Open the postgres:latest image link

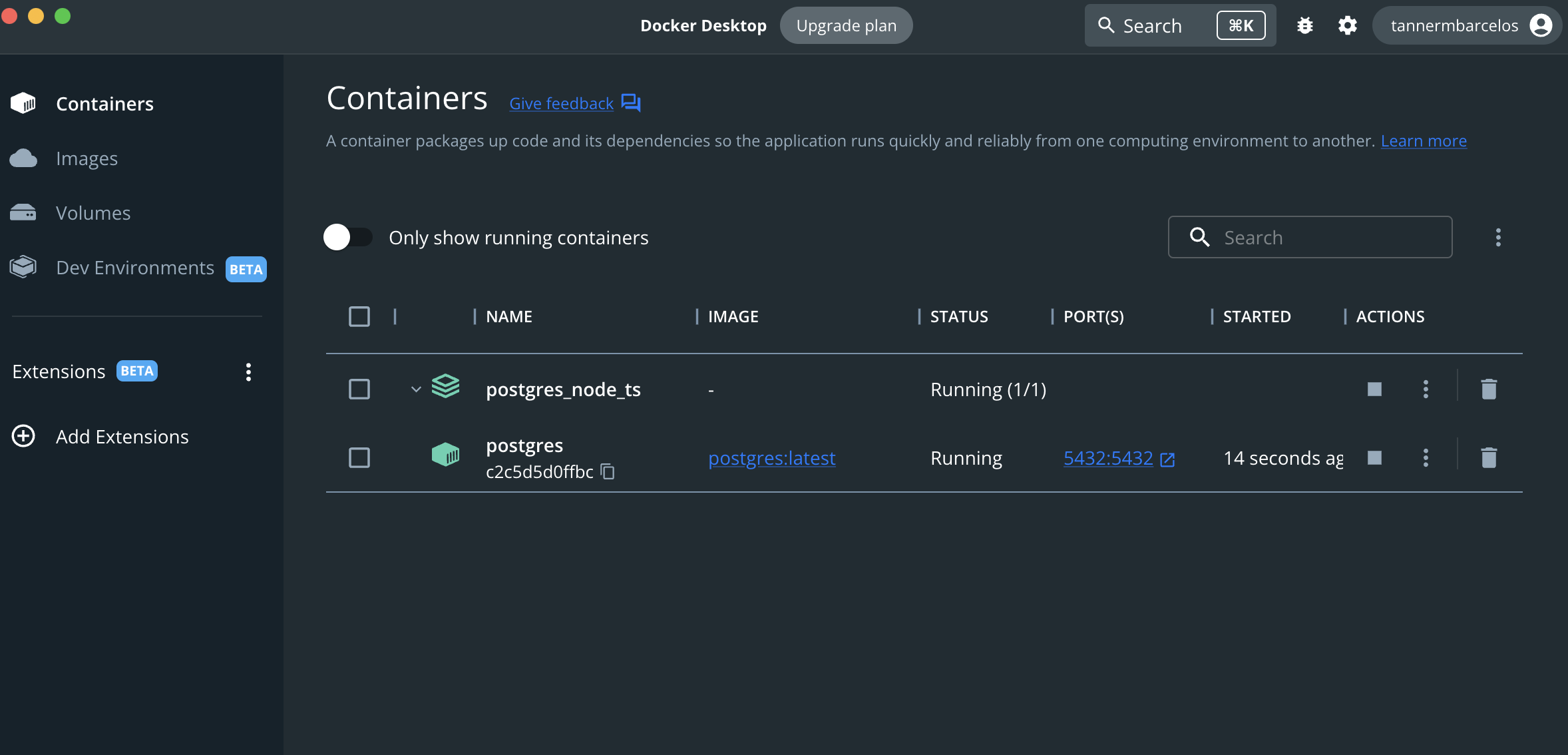pos(771,458)
